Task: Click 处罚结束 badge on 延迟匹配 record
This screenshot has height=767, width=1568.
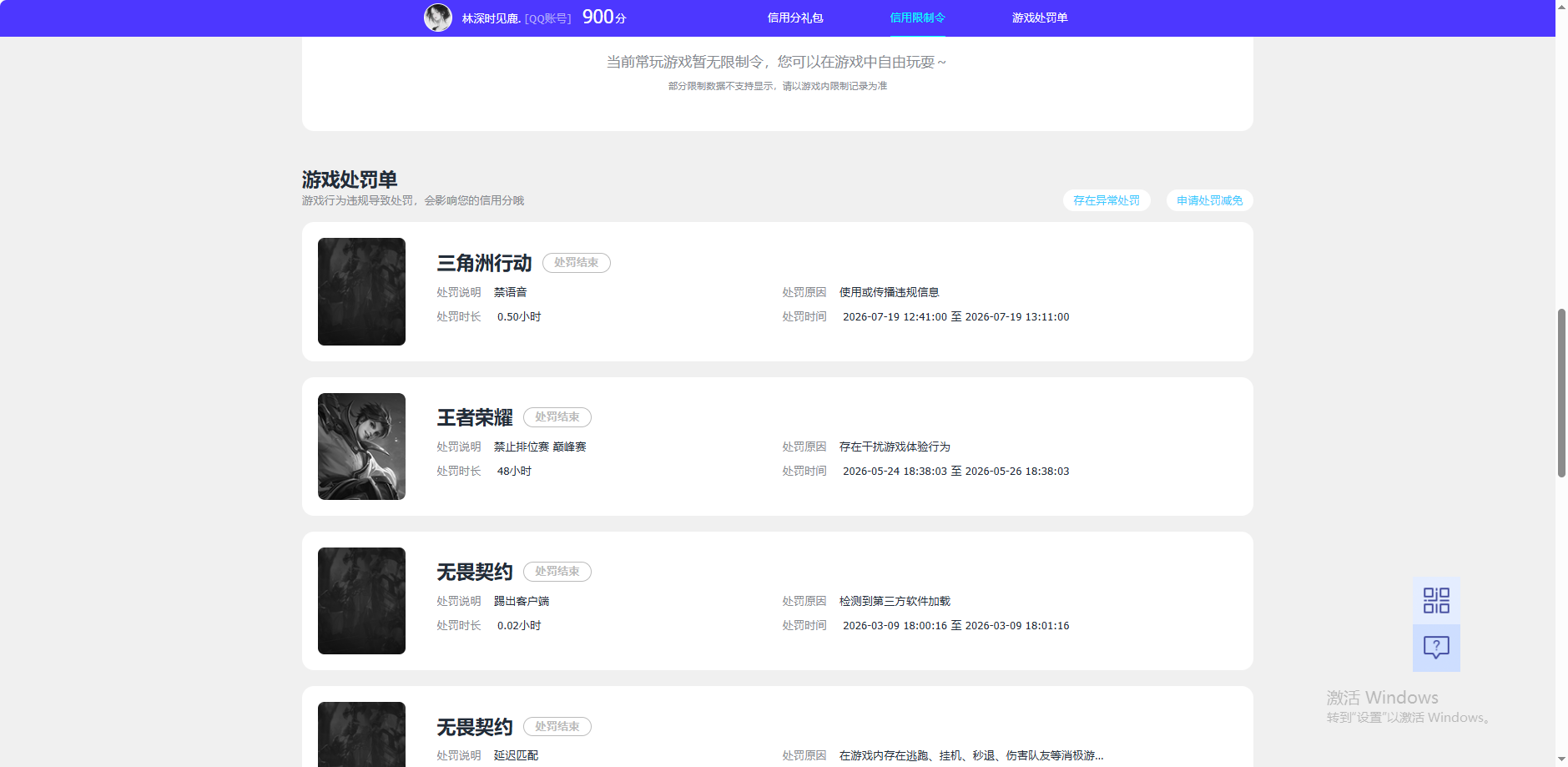Action: click(557, 727)
